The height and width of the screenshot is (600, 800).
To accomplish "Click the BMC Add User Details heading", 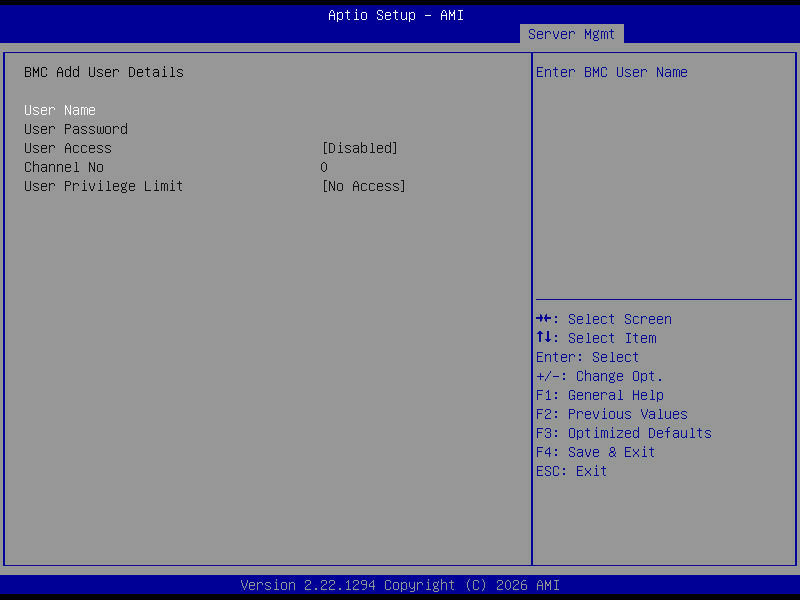I will 104,72.
